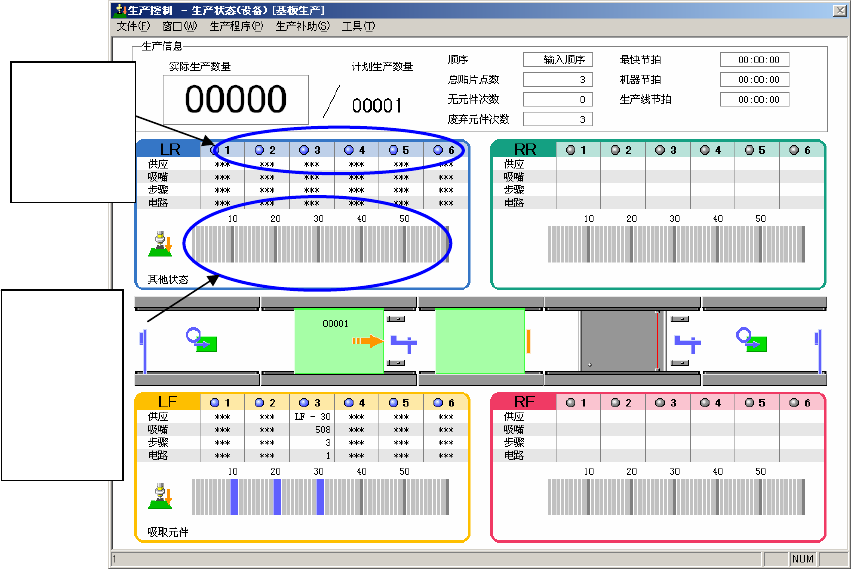Select the LF head panel header
The height and width of the screenshot is (569, 851).
pos(168,402)
